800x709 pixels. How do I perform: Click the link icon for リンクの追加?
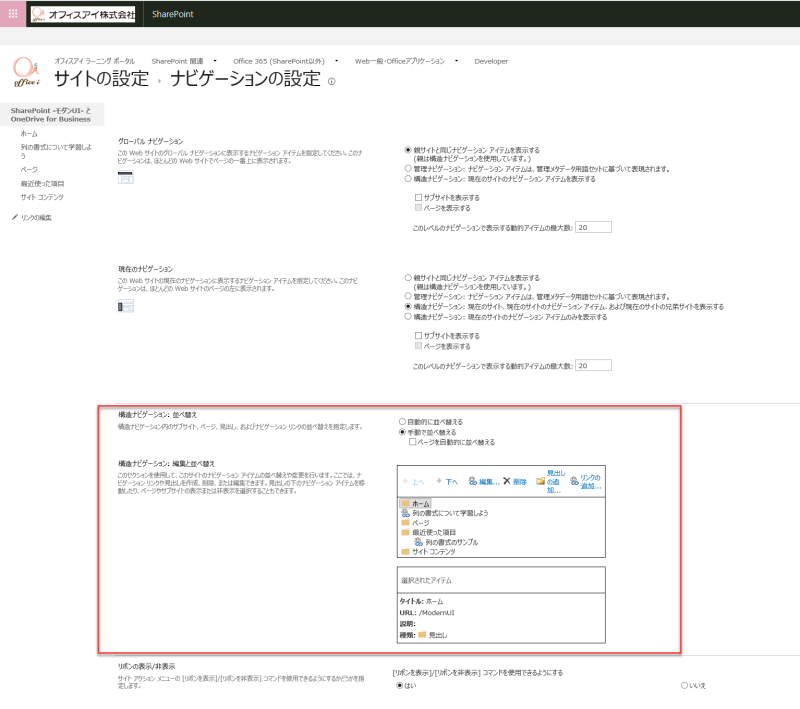574,480
